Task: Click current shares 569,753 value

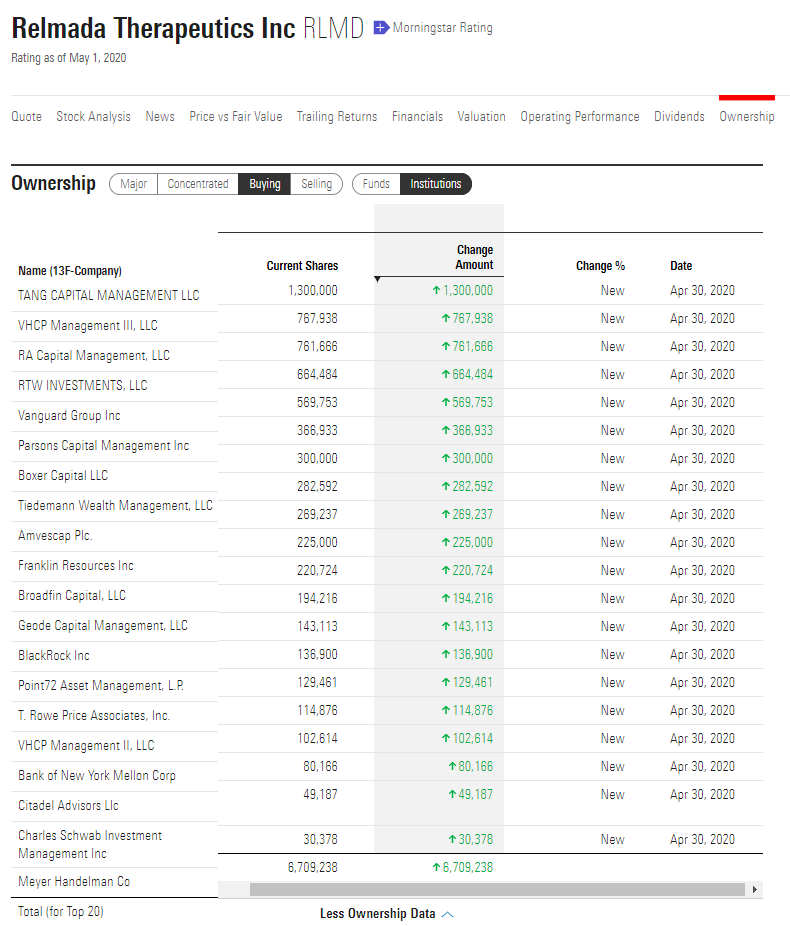Action: pyautogui.click(x=317, y=403)
